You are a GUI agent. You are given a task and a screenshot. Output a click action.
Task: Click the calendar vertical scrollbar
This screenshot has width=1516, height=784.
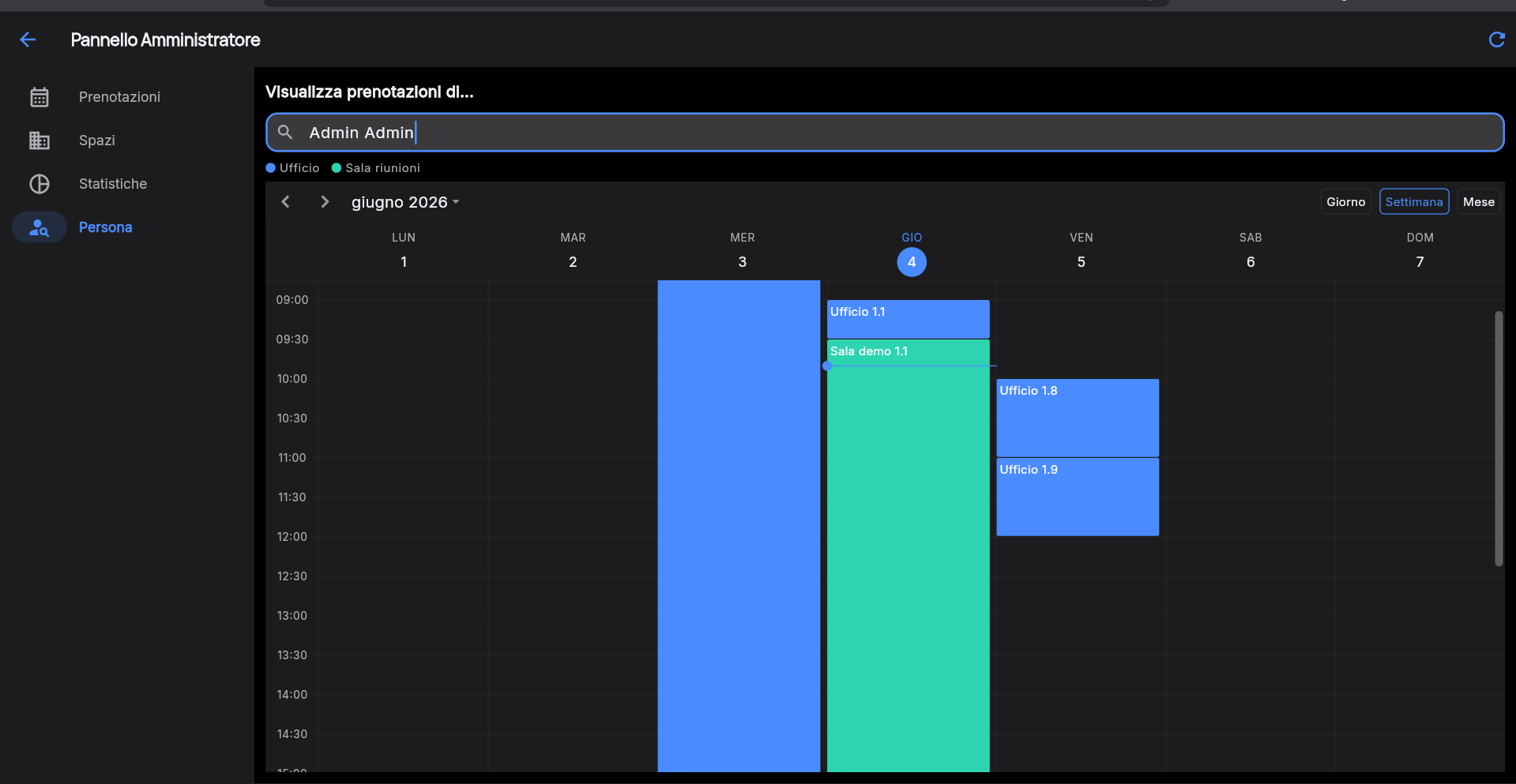point(1499,438)
